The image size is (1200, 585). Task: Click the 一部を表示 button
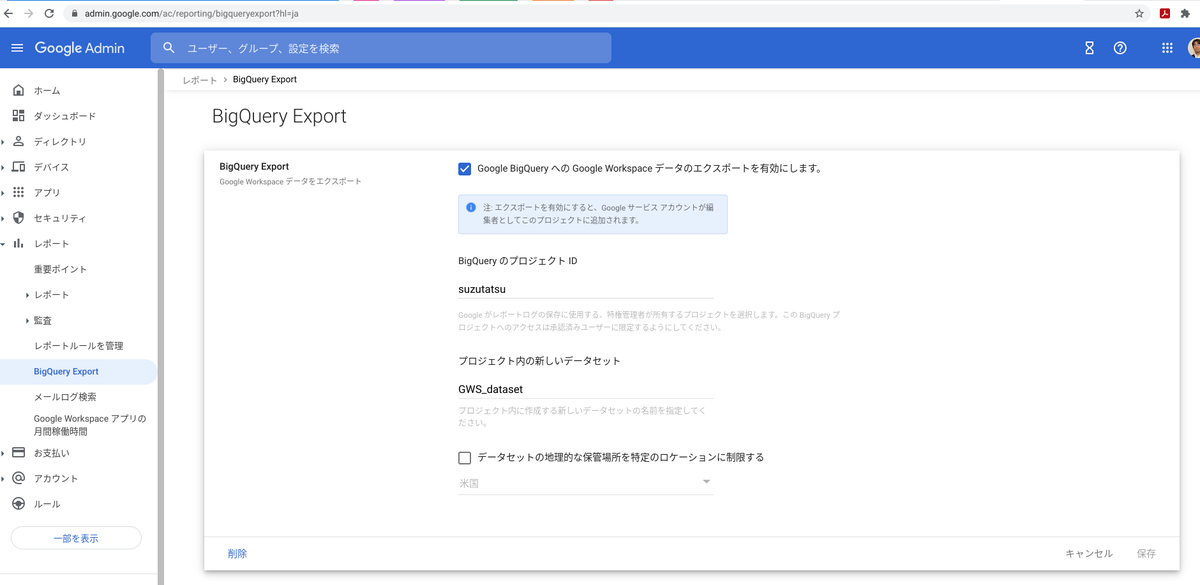pyautogui.click(x=76, y=538)
